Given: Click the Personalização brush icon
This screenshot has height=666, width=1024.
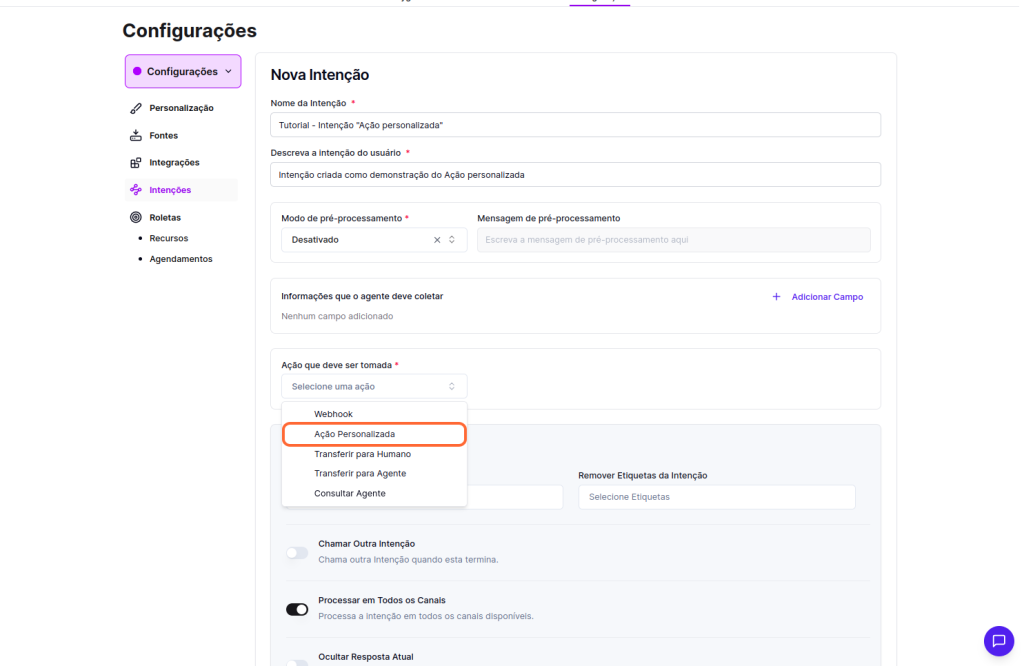Looking at the screenshot, I should [x=136, y=108].
